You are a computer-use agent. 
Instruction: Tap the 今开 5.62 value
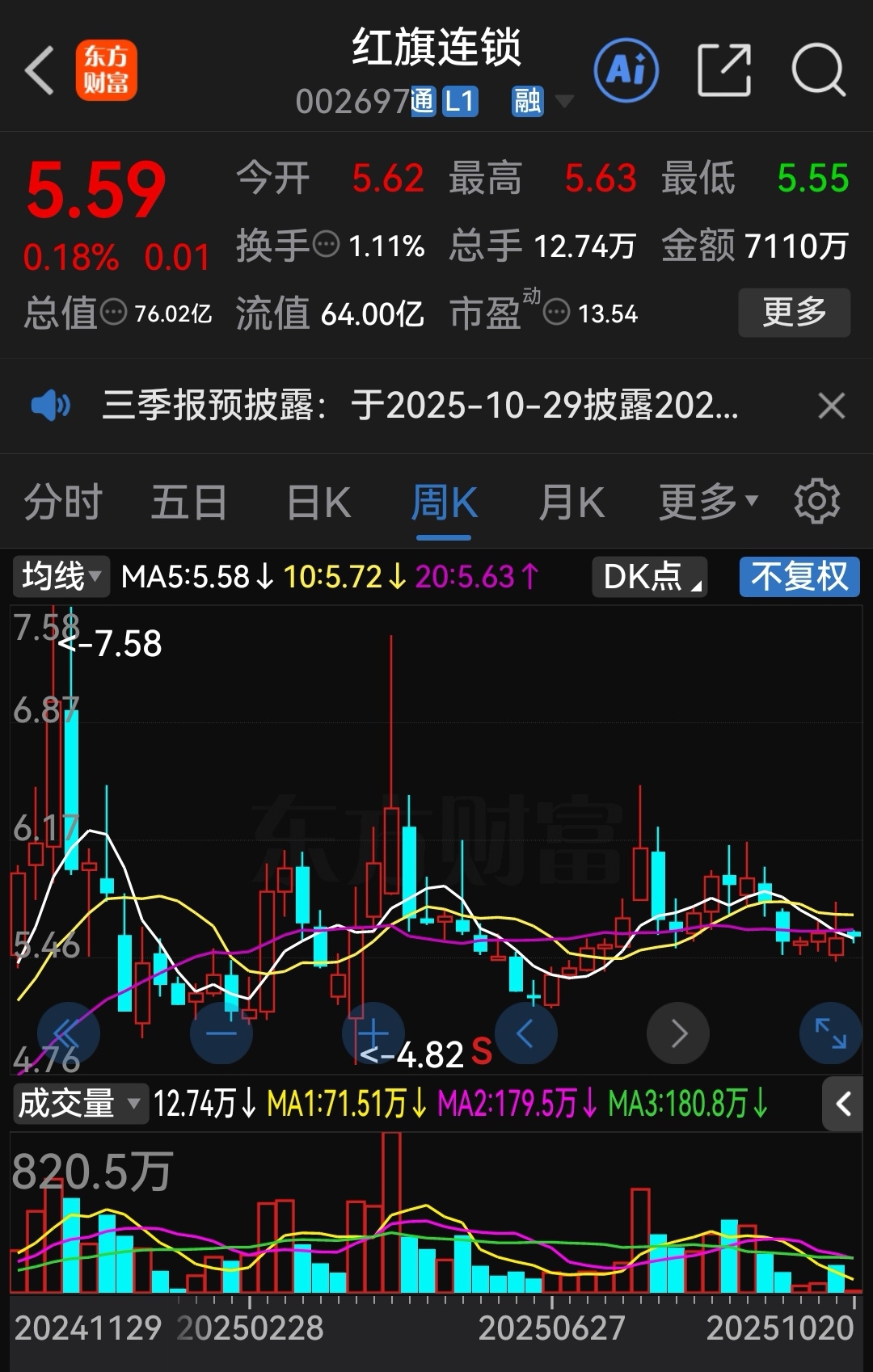pos(388,178)
